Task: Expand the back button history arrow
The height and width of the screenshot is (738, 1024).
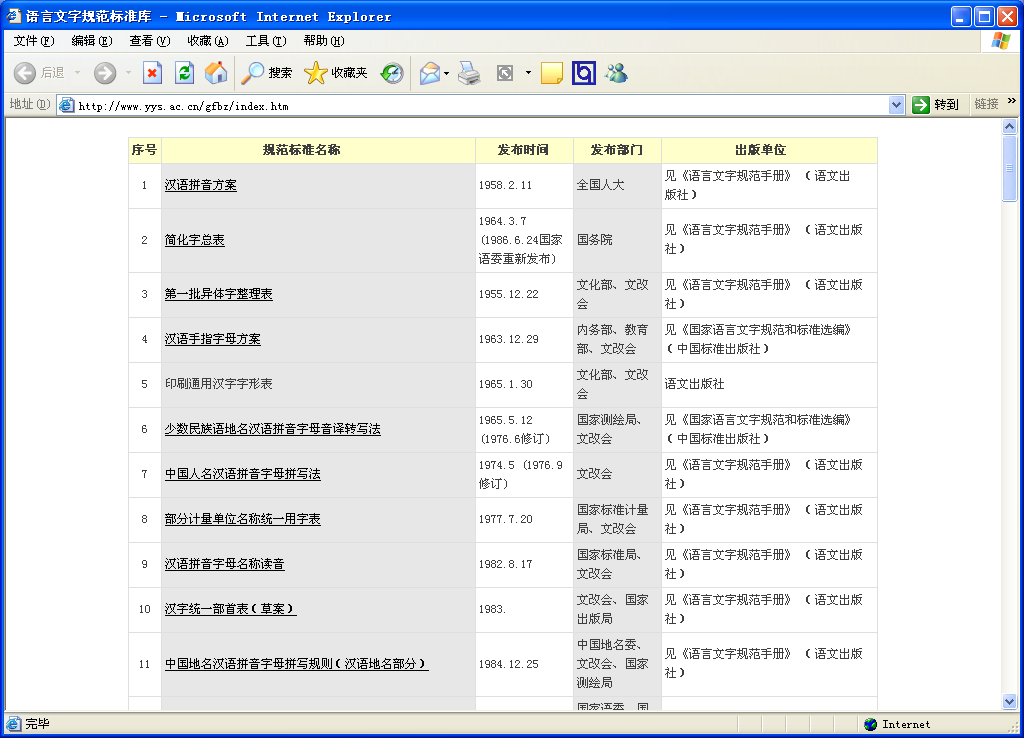Action: (78, 73)
